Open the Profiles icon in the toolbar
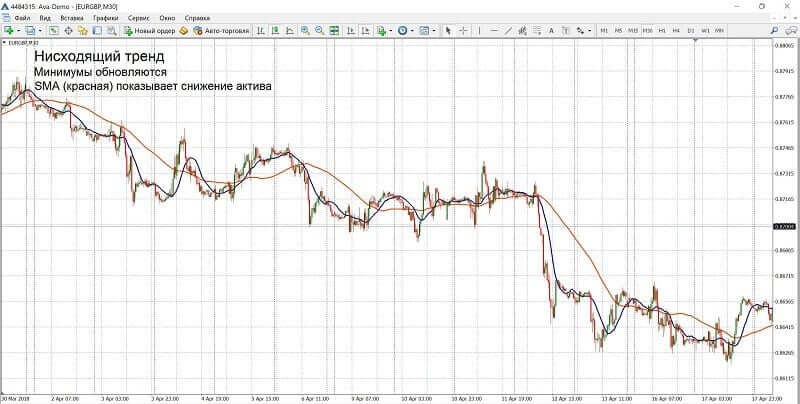Viewport: 800px width, 404px height. (x=31, y=31)
